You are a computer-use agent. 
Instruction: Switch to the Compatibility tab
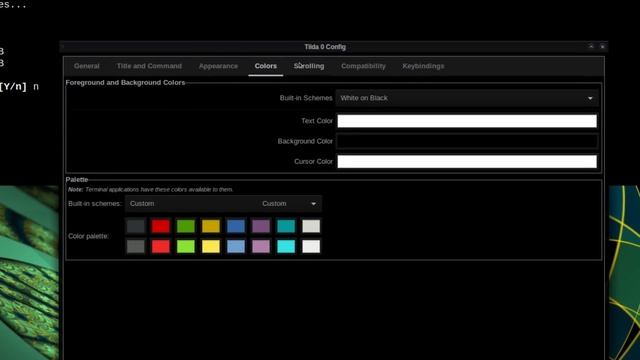pos(363,66)
